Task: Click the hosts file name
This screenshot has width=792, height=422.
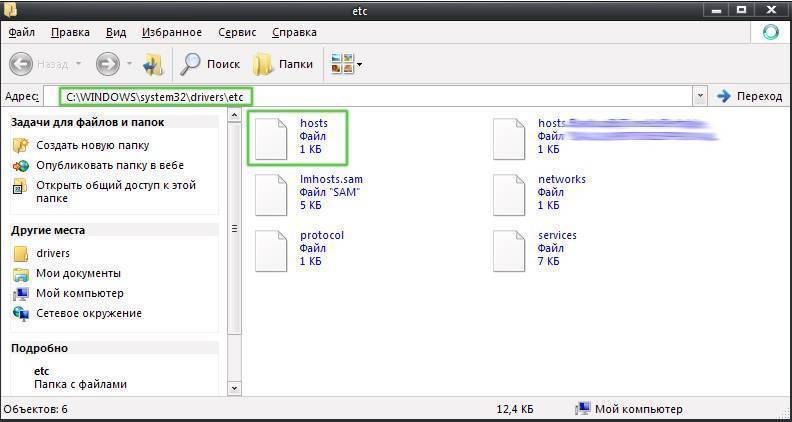Action: 314,123
